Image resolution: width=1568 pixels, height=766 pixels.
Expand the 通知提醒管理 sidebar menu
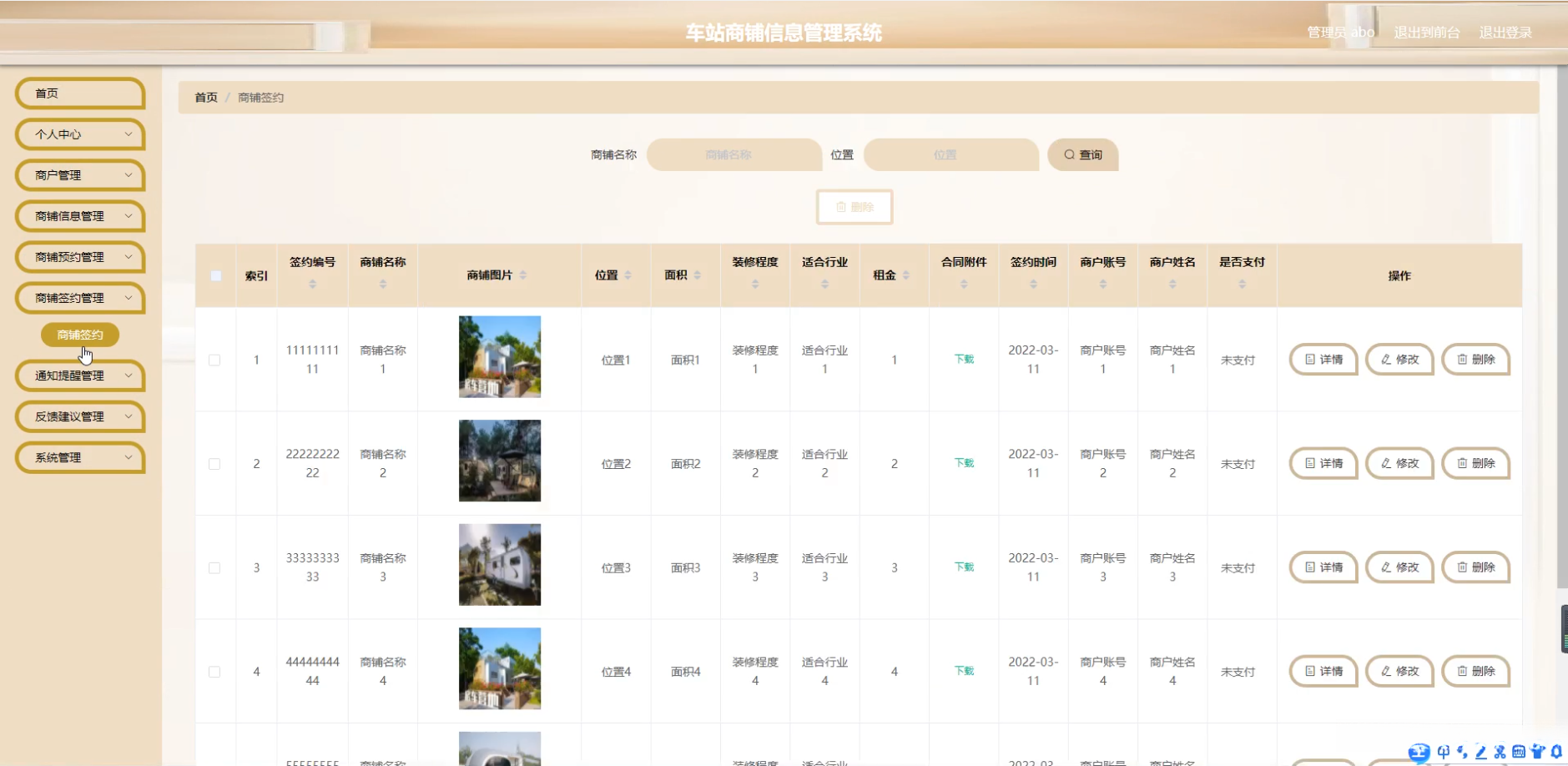(80, 375)
